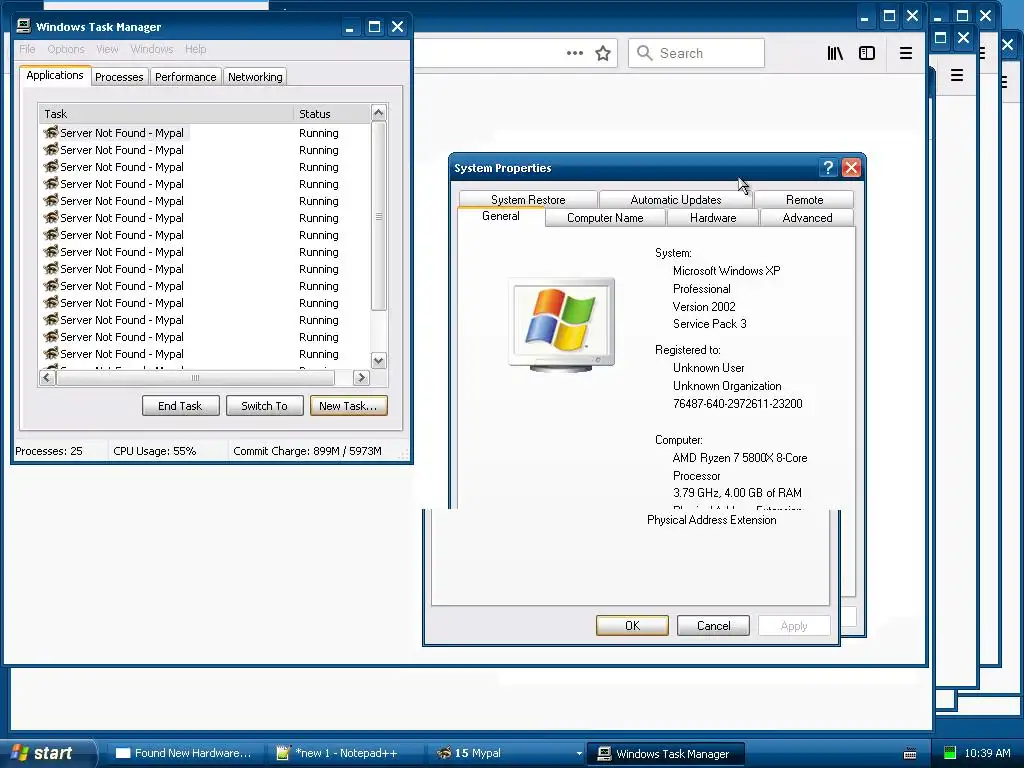Click the Commit Charge status bar entry

[x=308, y=451]
